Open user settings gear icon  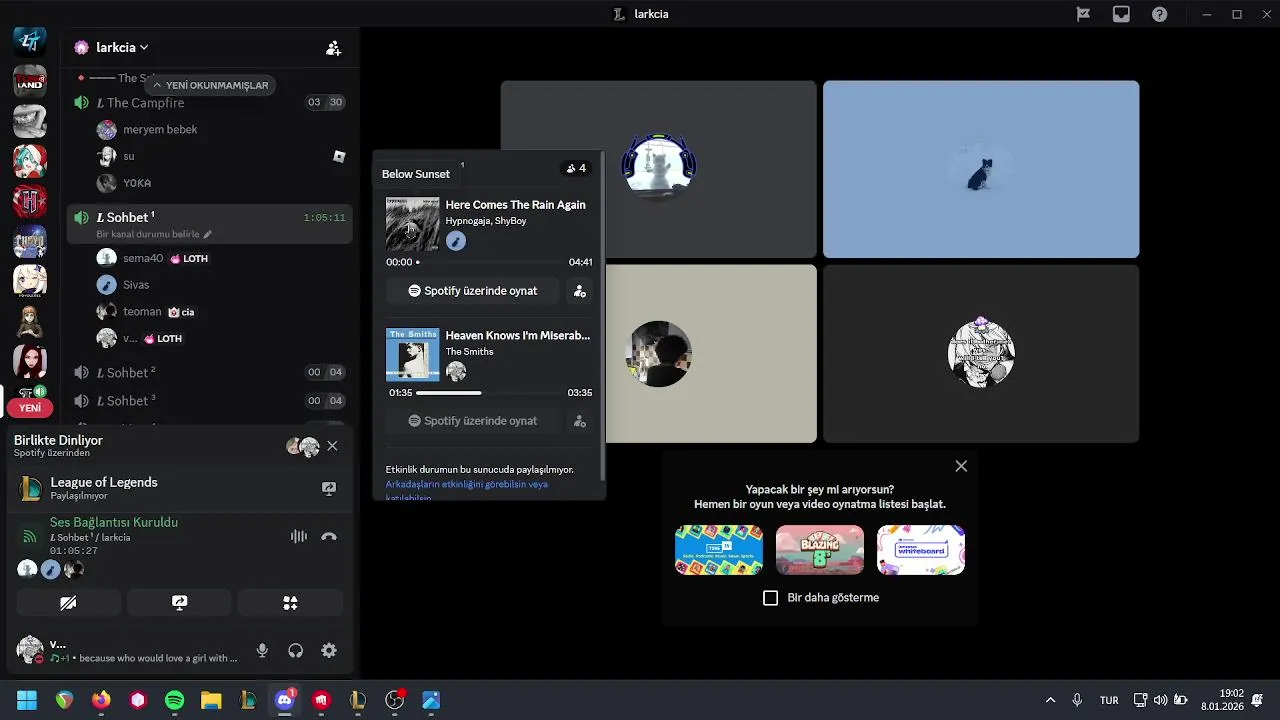[329, 650]
